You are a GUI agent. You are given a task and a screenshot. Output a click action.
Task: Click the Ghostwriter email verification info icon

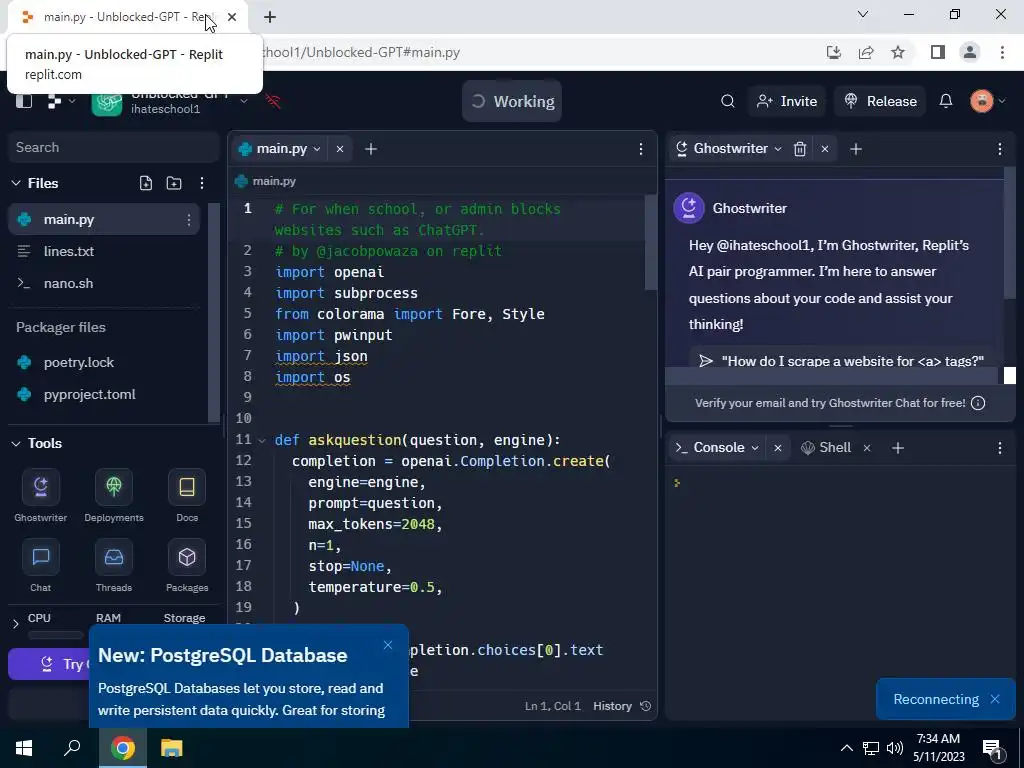click(978, 403)
